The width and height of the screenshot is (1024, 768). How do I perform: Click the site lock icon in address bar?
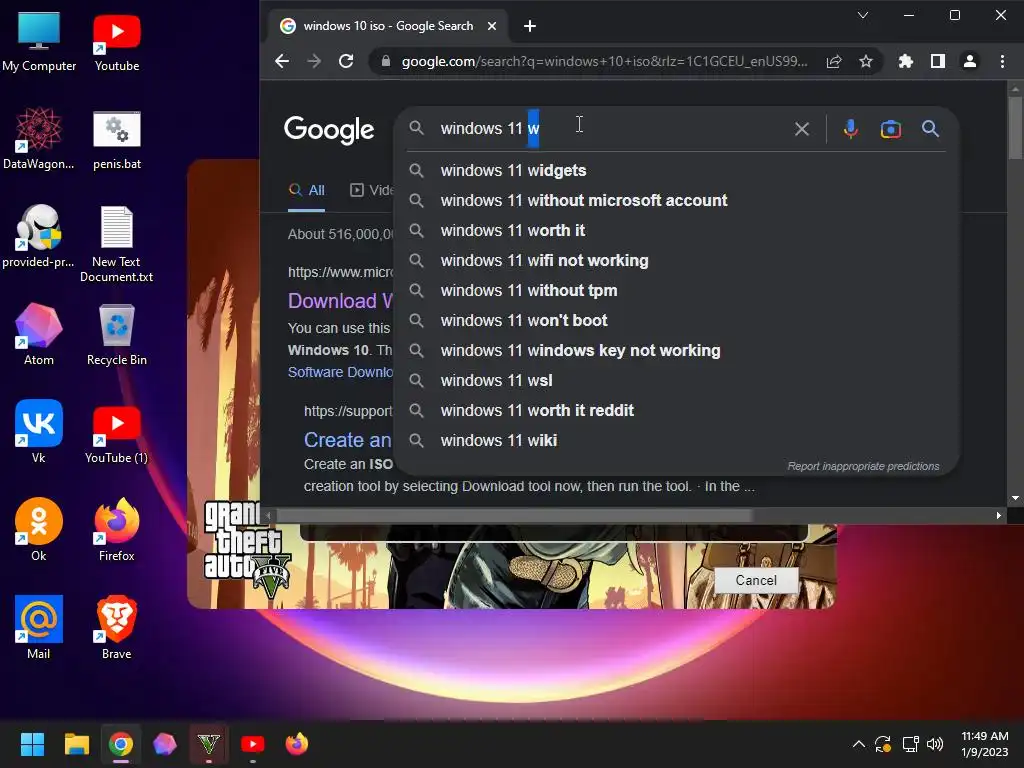[386, 61]
